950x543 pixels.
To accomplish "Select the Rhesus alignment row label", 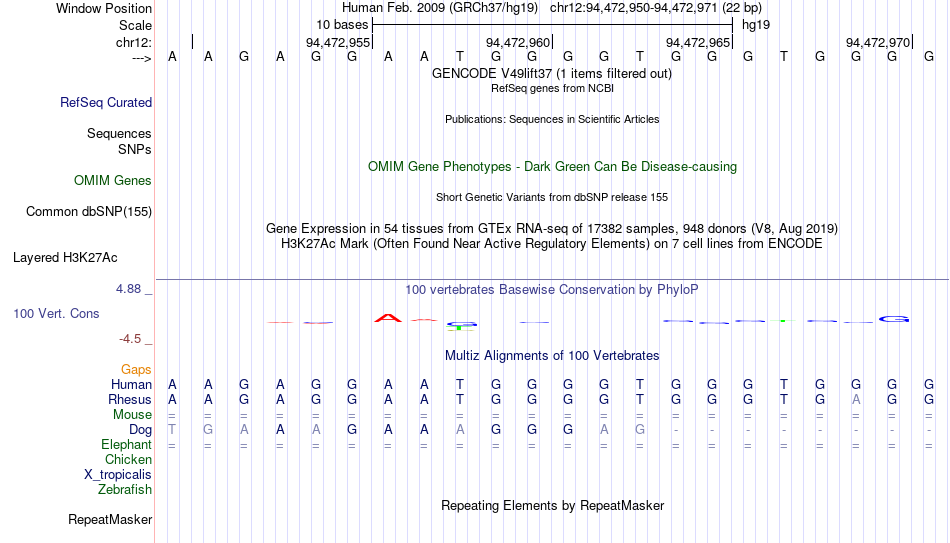I will click(x=130, y=400).
